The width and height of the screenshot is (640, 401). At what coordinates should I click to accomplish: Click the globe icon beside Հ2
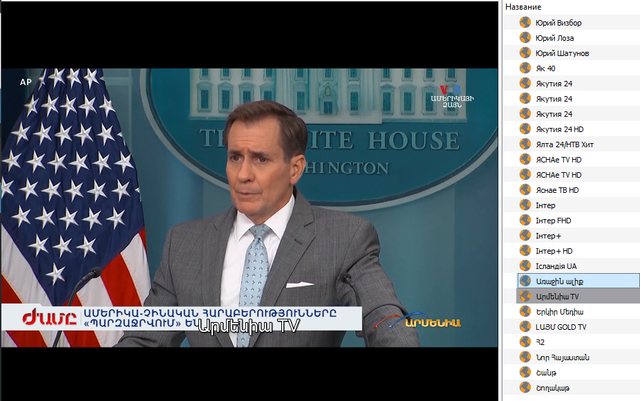[x=525, y=342]
